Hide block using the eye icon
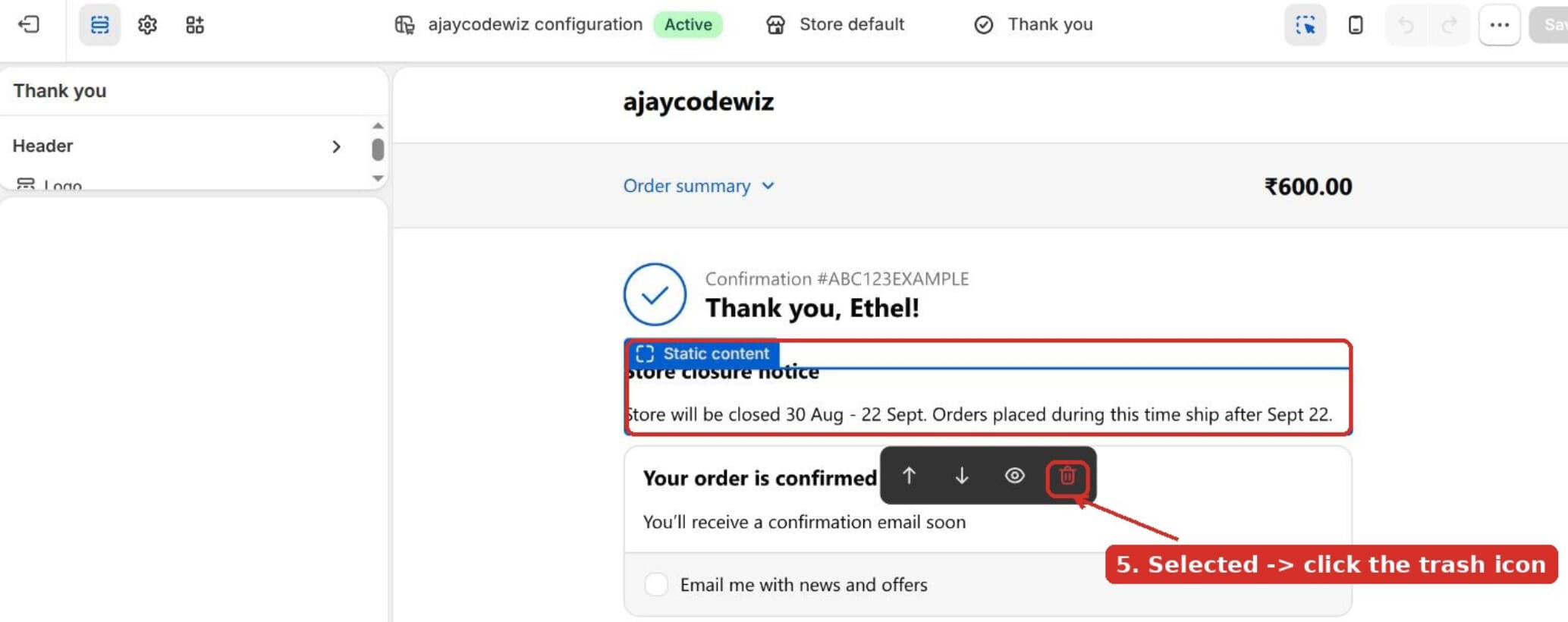Viewport: 1568px width, 622px height. click(1014, 476)
